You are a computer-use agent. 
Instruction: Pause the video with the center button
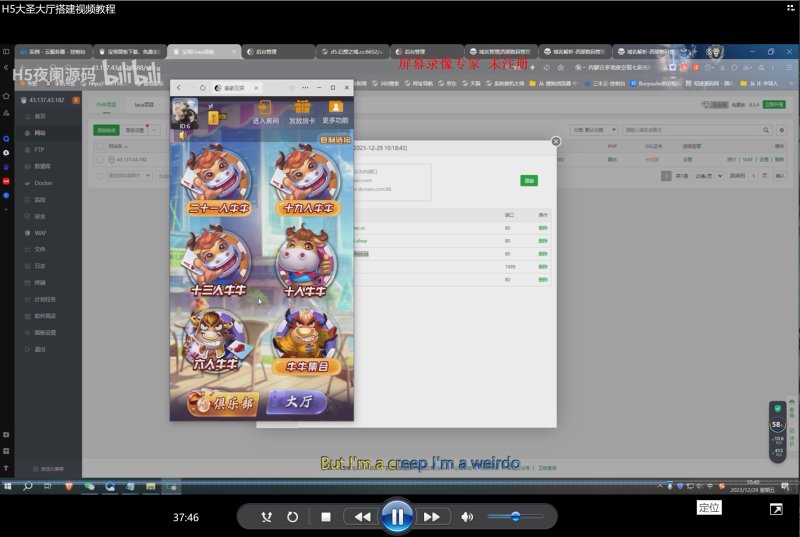click(397, 517)
